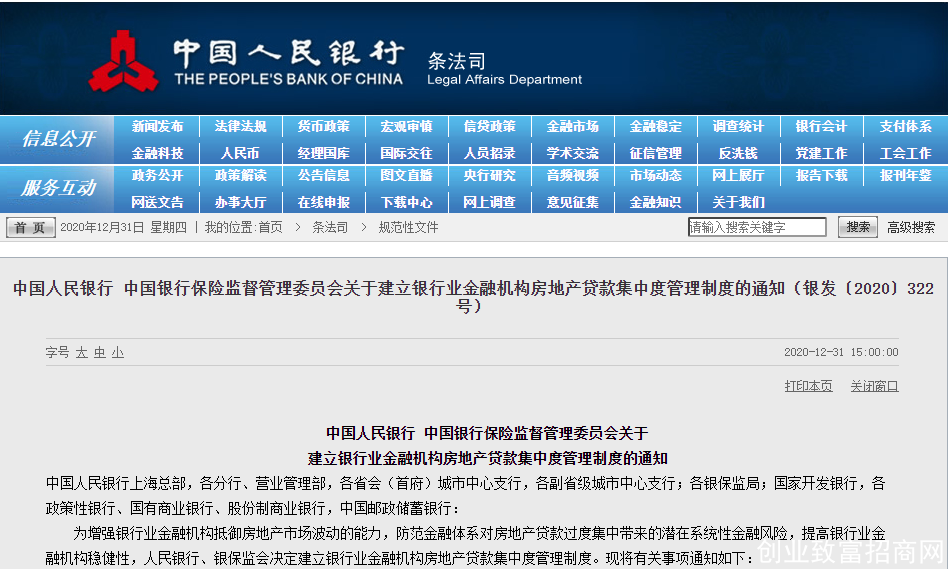Select 支付体系 in the navigation bar

coord(905,126)
